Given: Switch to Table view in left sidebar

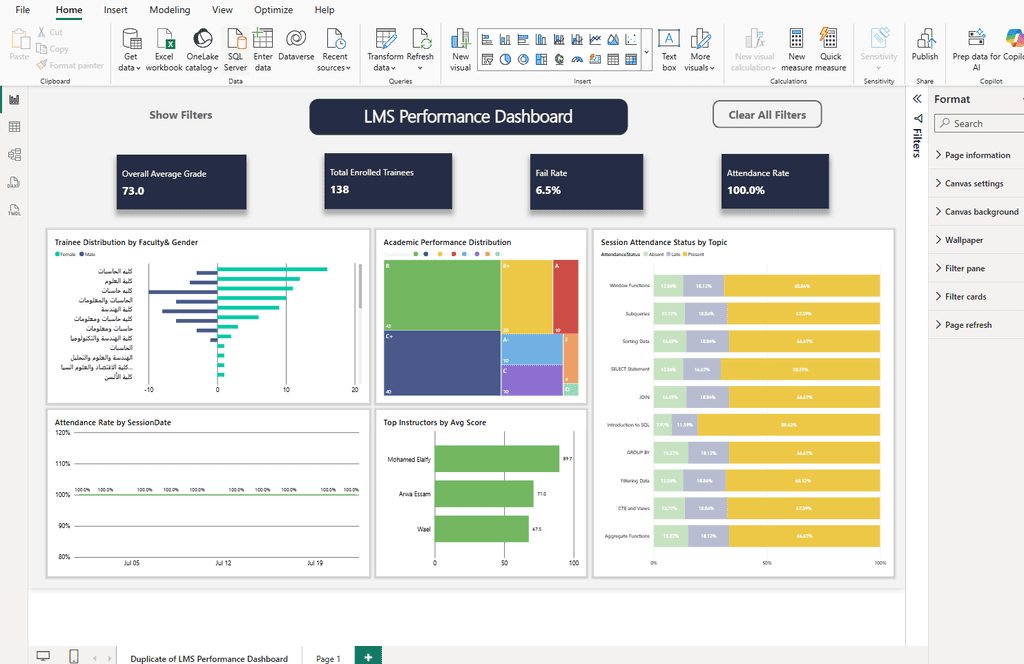Looking at the screenshot, I should 14,127.
